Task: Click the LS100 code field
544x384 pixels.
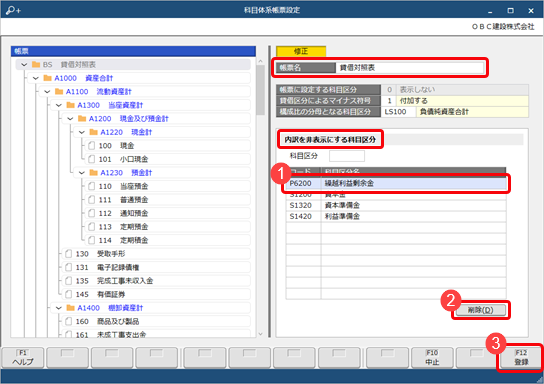Action: tap(398, 112)
